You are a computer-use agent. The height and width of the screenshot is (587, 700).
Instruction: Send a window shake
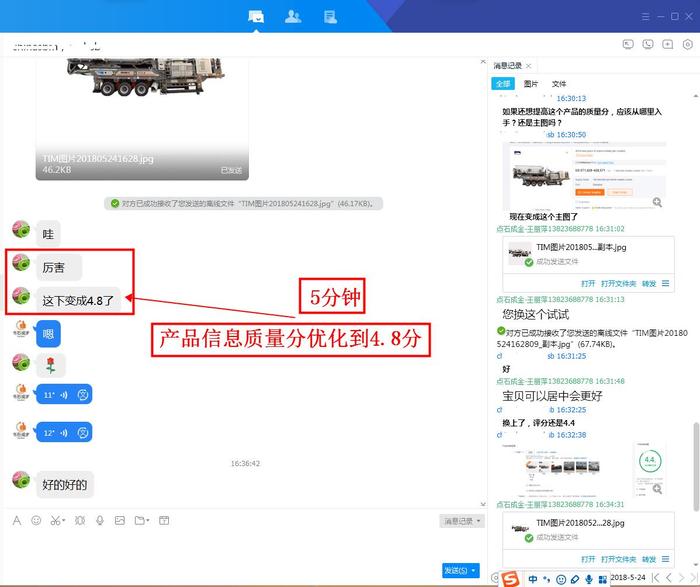(80, 520)
